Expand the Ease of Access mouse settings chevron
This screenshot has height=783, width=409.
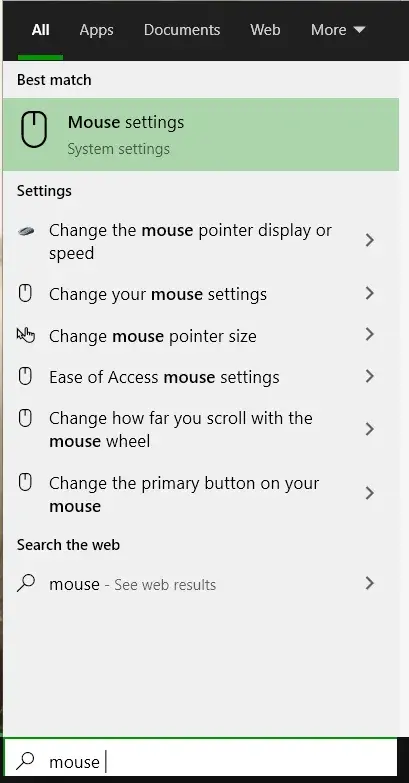[x=370, y=376]
